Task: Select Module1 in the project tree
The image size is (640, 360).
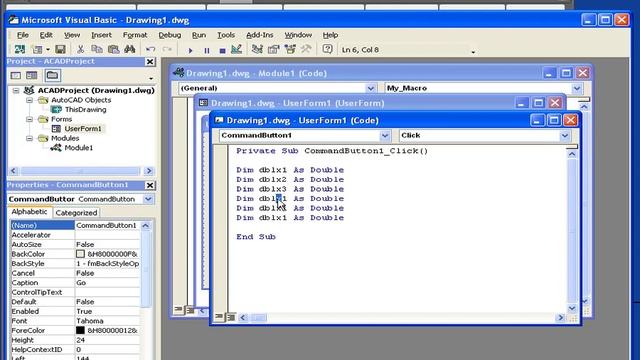Action: coord(78,148)
